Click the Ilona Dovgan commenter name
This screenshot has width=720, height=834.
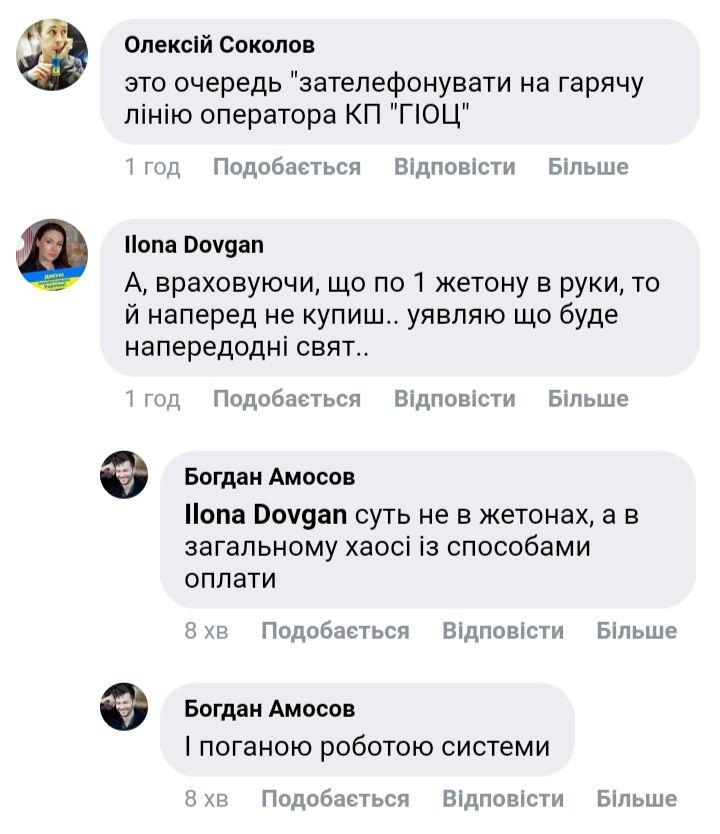194,245
